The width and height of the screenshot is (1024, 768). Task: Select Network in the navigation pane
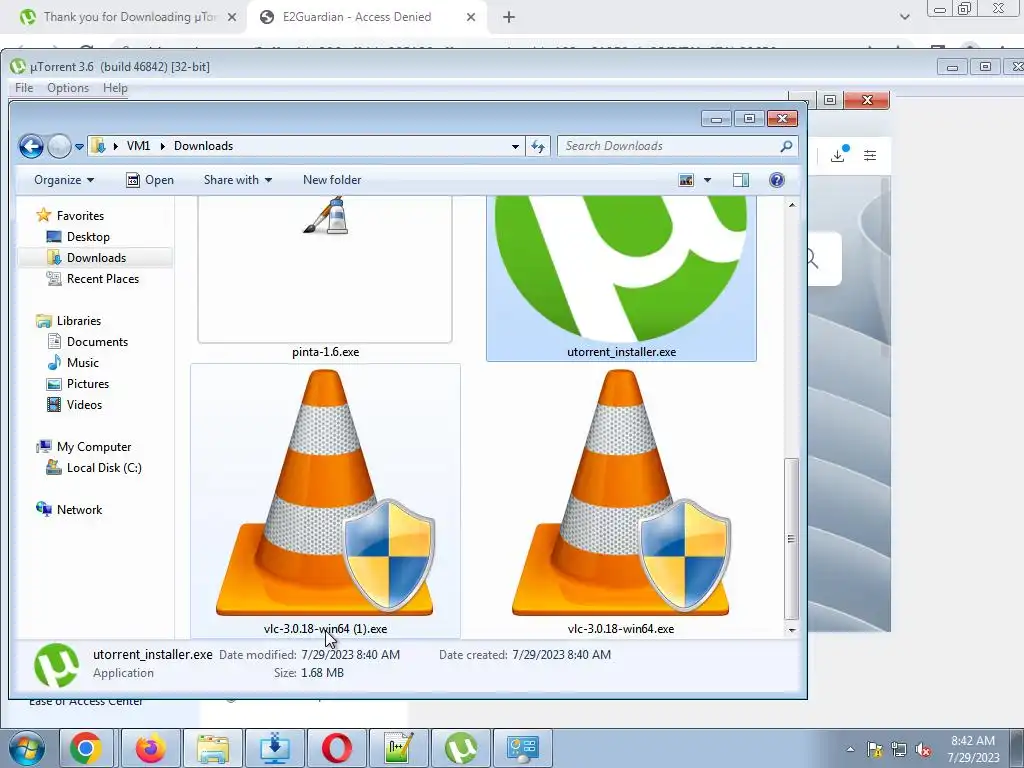pyautogui.click(x=79, y=509)
